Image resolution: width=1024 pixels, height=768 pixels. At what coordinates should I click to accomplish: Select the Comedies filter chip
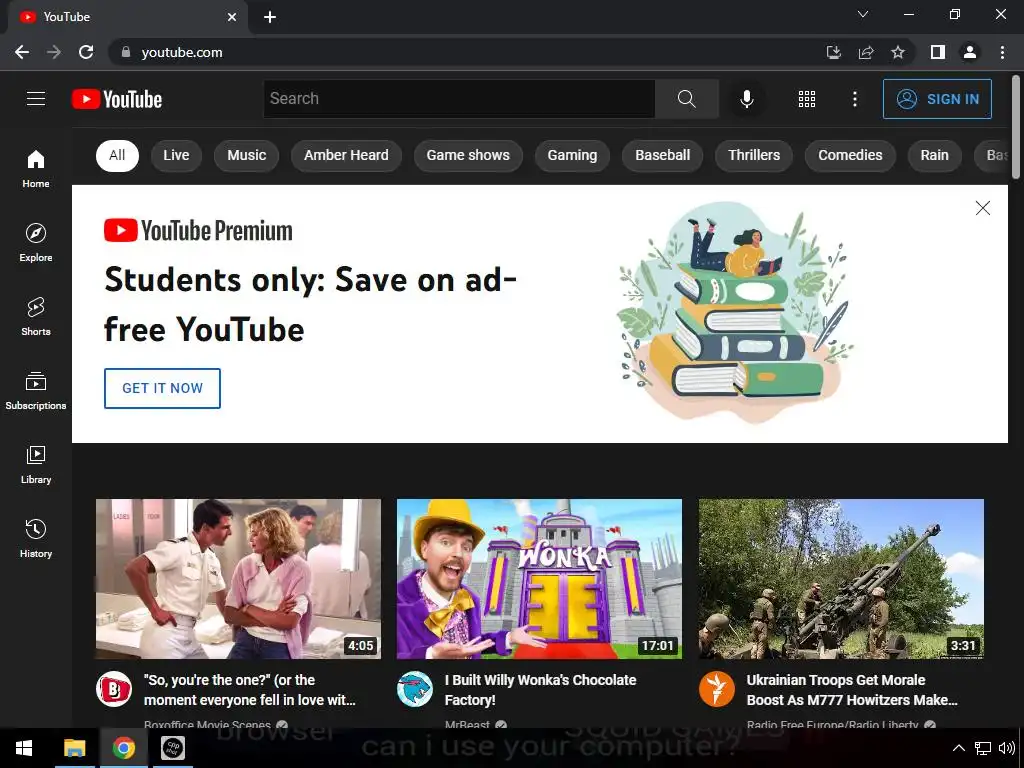[850, 155]
